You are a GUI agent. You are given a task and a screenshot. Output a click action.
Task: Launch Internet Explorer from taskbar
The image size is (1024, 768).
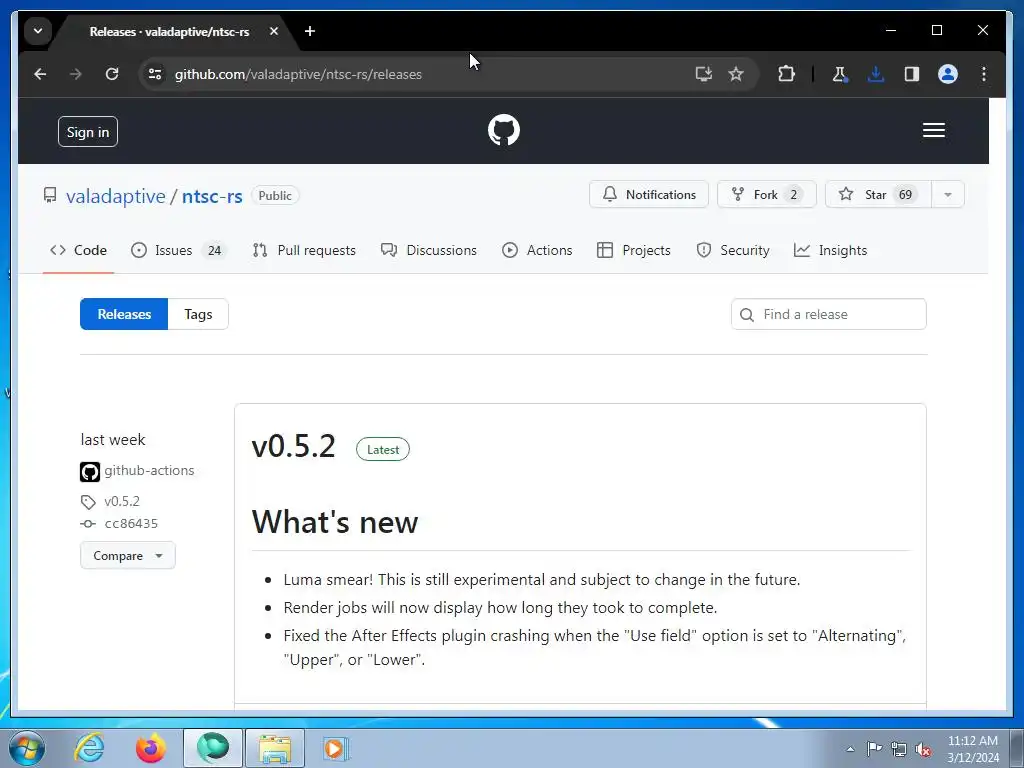[x=89, y=748]
